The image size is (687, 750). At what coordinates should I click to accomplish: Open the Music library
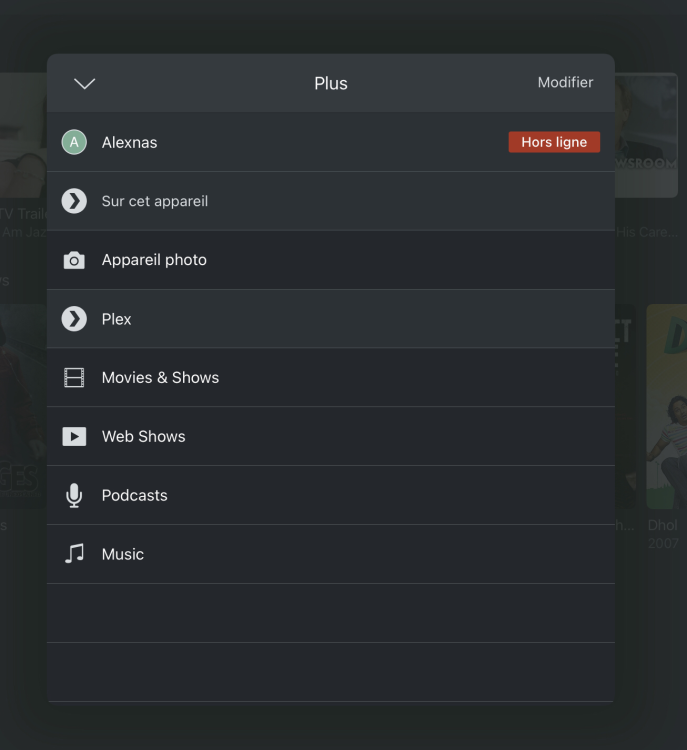coord(331,554)
